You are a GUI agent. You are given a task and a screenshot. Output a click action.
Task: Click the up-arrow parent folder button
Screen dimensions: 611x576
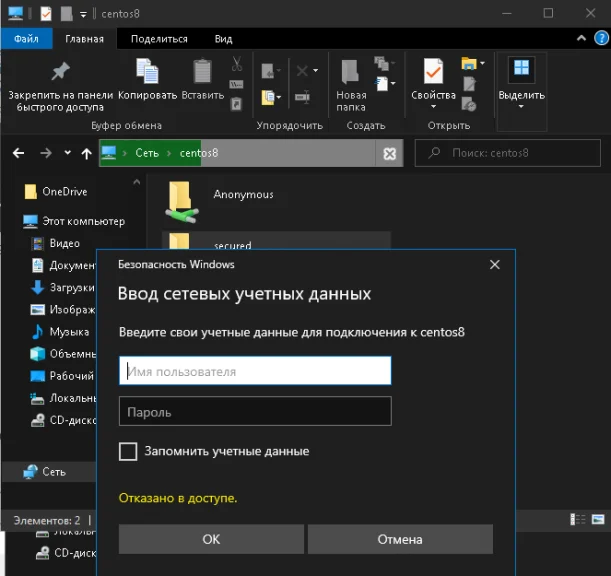click(86, 154)
